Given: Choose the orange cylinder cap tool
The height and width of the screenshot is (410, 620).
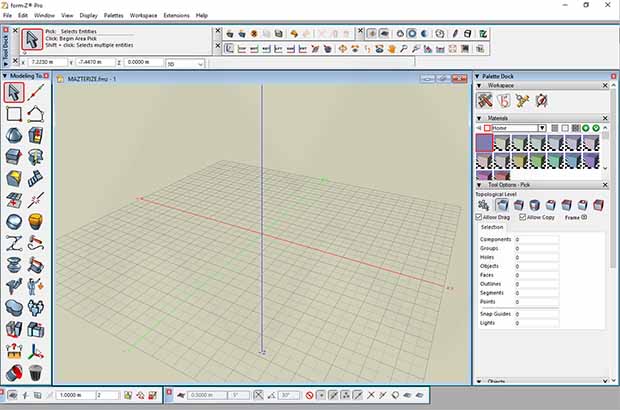Looking at the screenshot, I should [x=36, y=222].
